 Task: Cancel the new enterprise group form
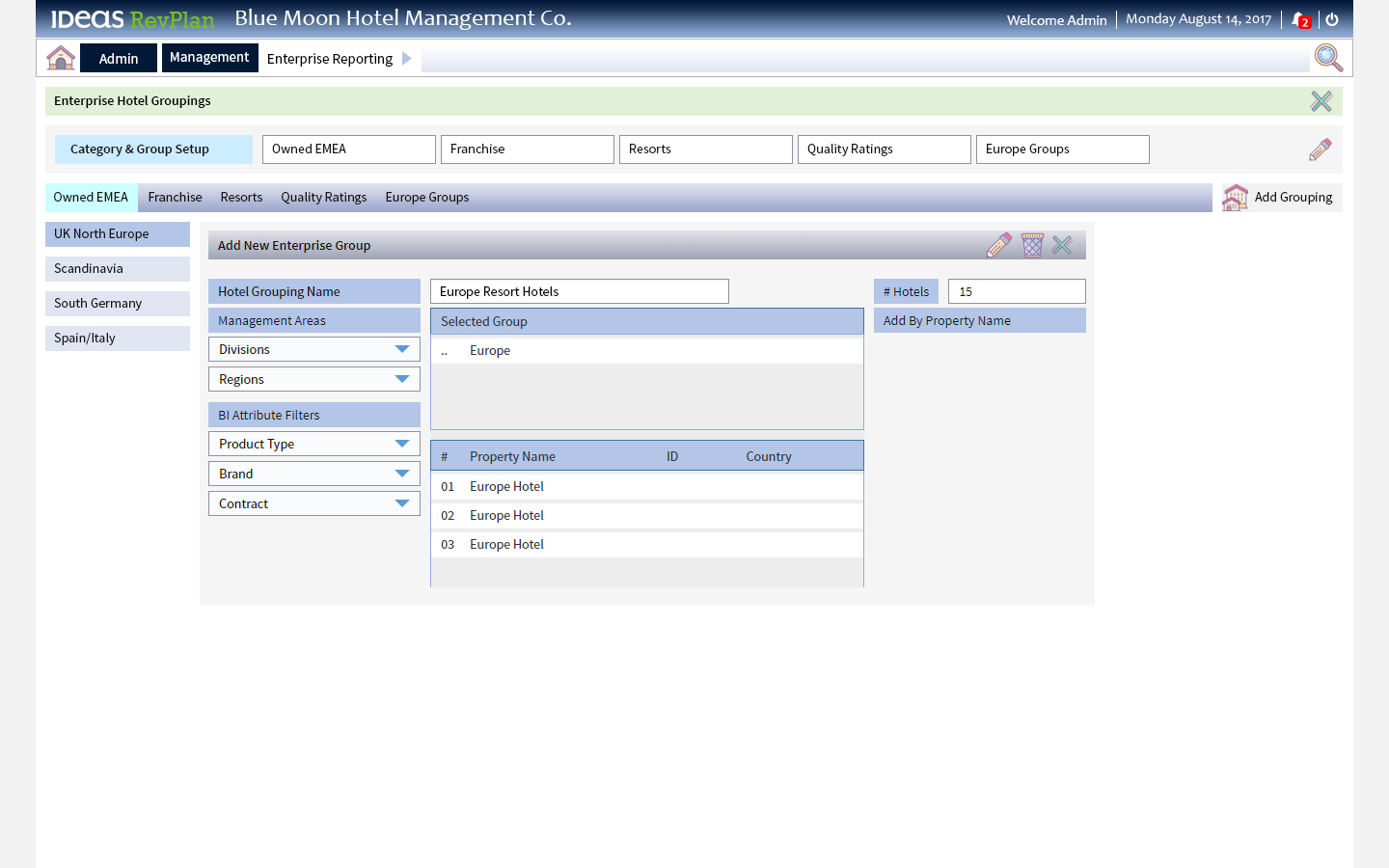coord(1062,245)
